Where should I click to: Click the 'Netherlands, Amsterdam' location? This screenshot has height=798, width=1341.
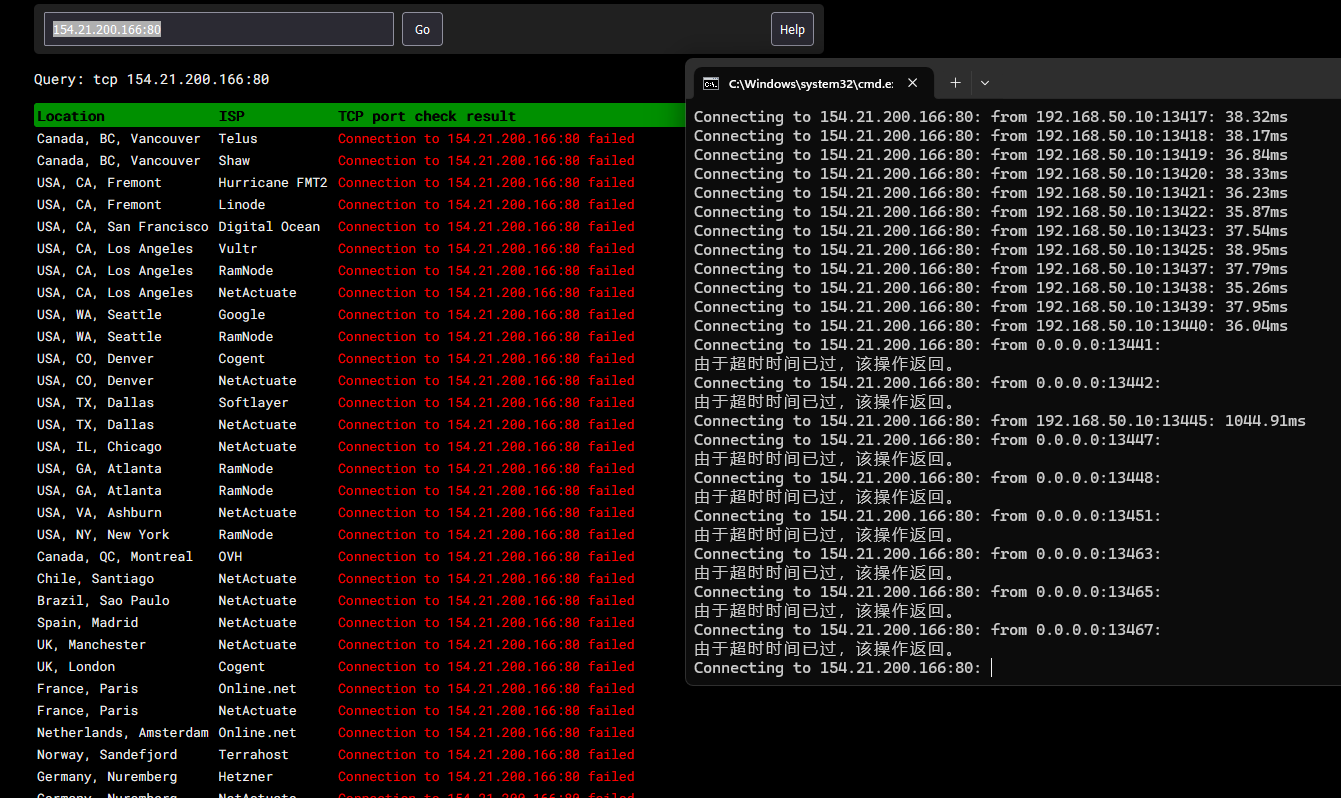tap(123, 733)
